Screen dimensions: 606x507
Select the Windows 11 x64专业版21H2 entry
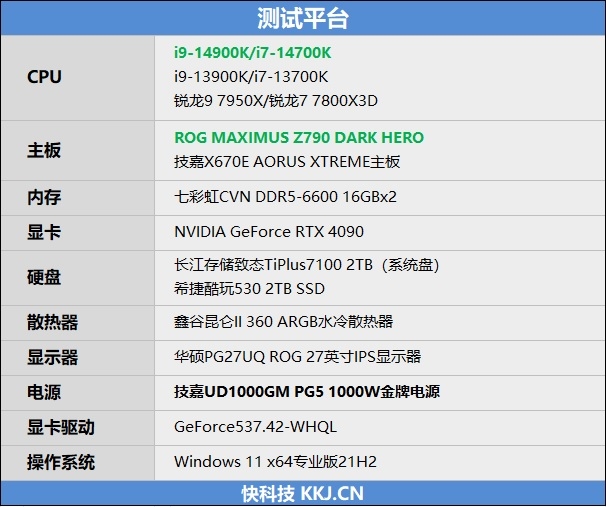coord(275,462)
